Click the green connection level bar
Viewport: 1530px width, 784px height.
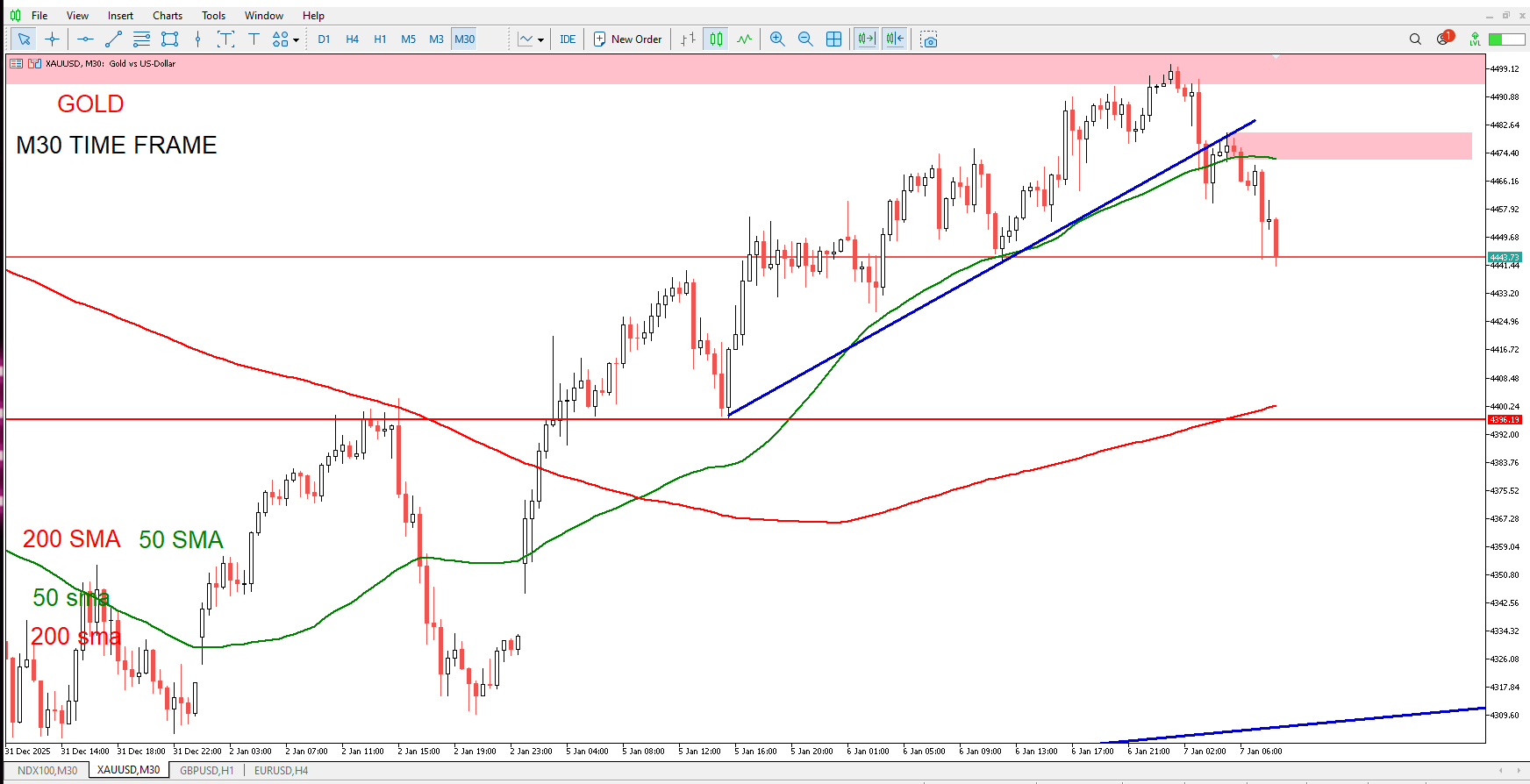point(1507,39)
